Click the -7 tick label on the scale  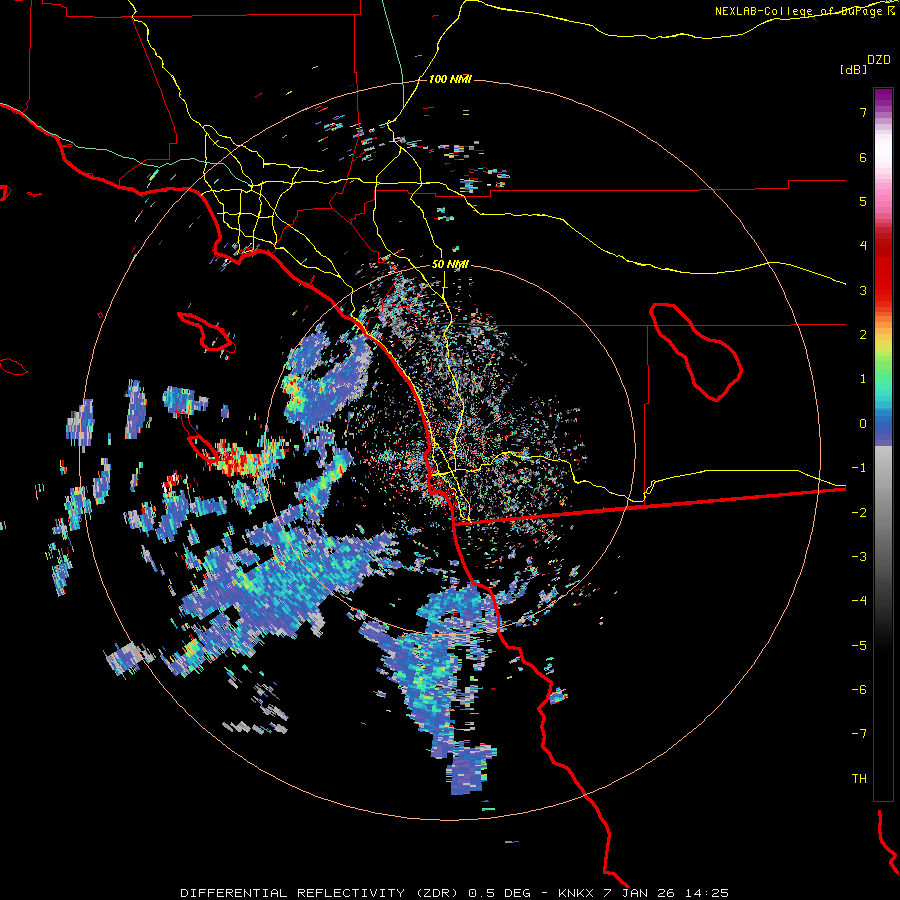point(859,734)
